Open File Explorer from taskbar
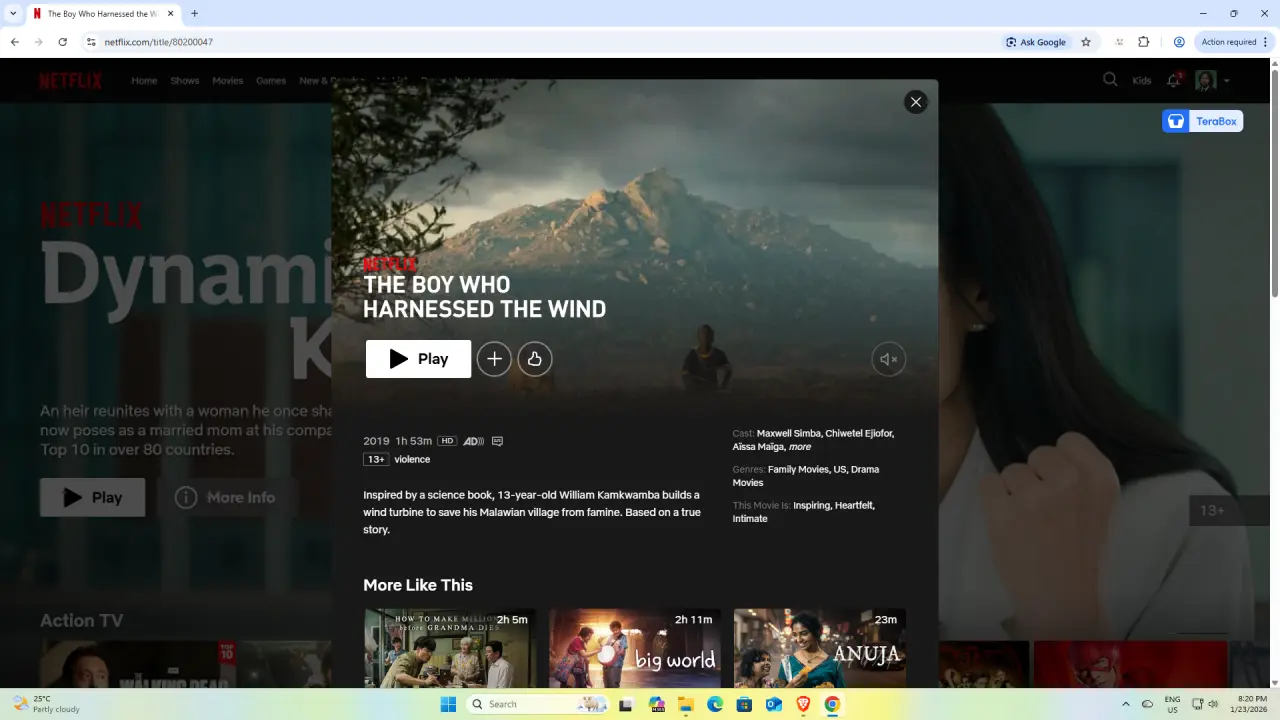This screenshot has width=1280, height=720. (x=686, y=704)
